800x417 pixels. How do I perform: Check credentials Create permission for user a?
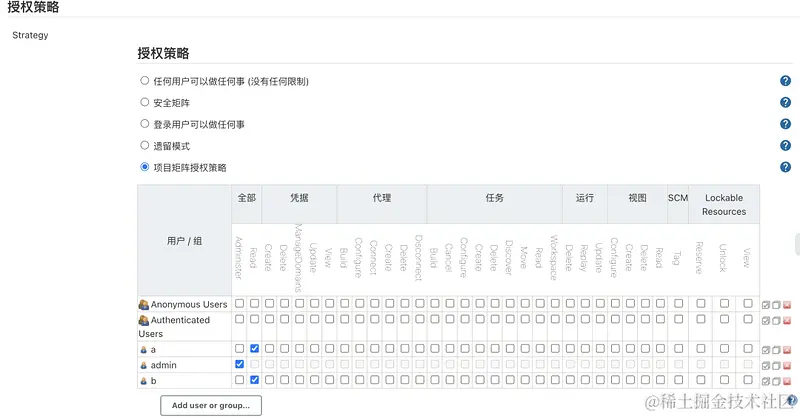(269, 349)
